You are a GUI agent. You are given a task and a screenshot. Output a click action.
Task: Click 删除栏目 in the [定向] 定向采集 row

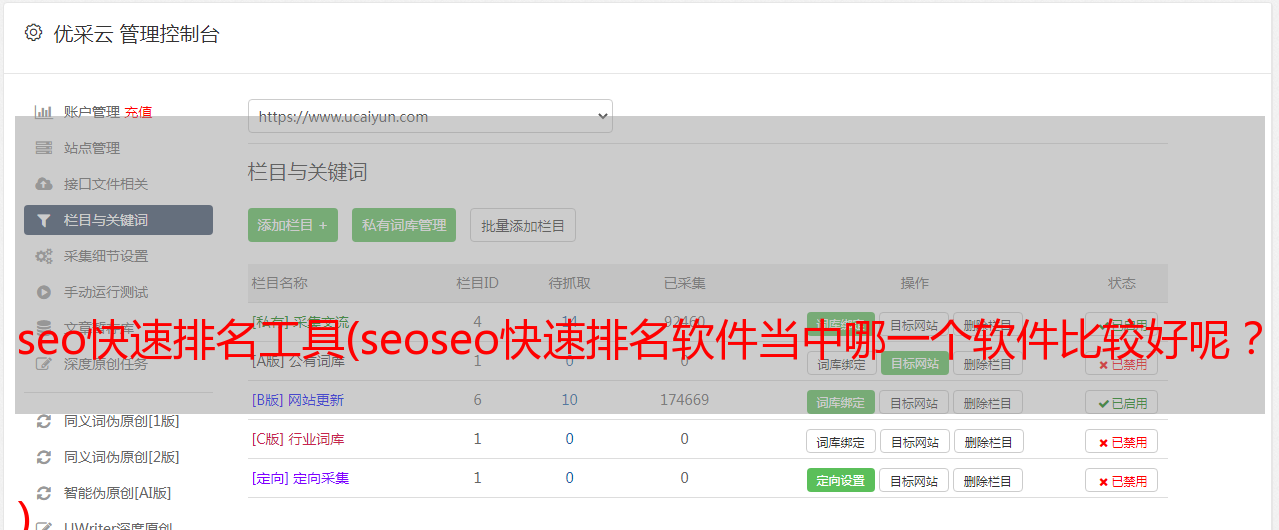[x=988, y=480]
